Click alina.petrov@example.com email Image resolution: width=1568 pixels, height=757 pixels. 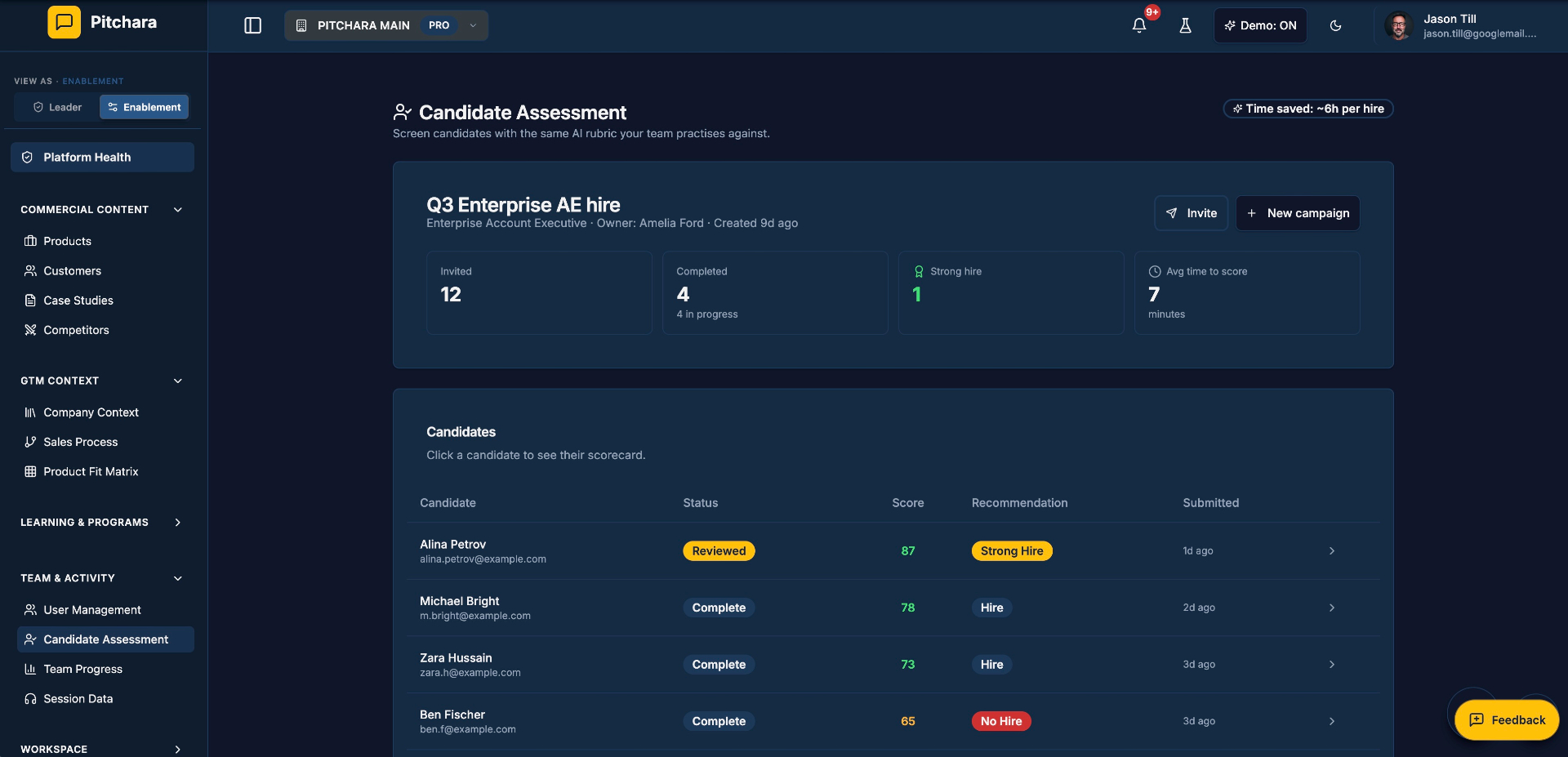[483, 559]
